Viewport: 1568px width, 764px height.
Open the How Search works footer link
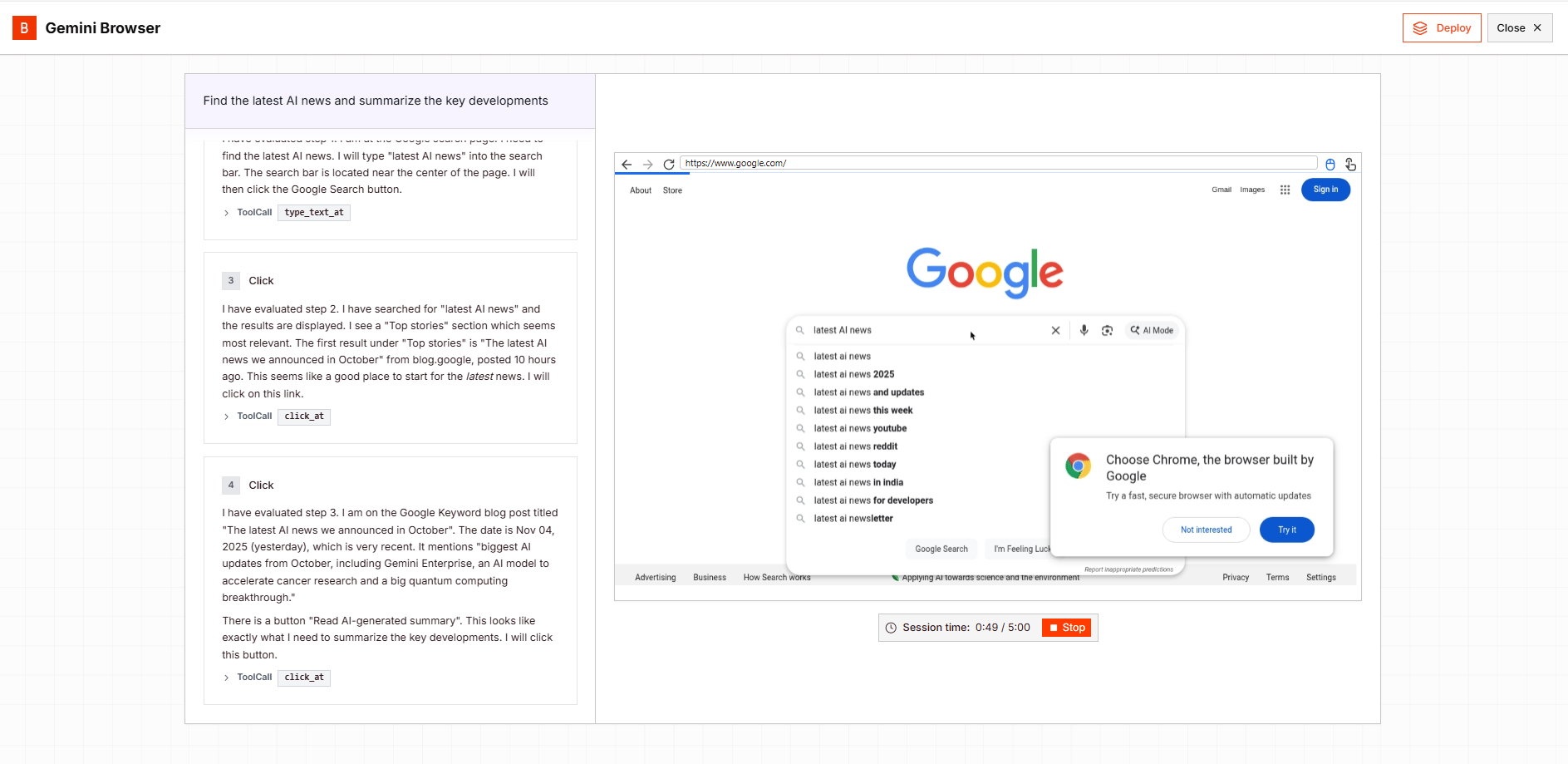777,578
